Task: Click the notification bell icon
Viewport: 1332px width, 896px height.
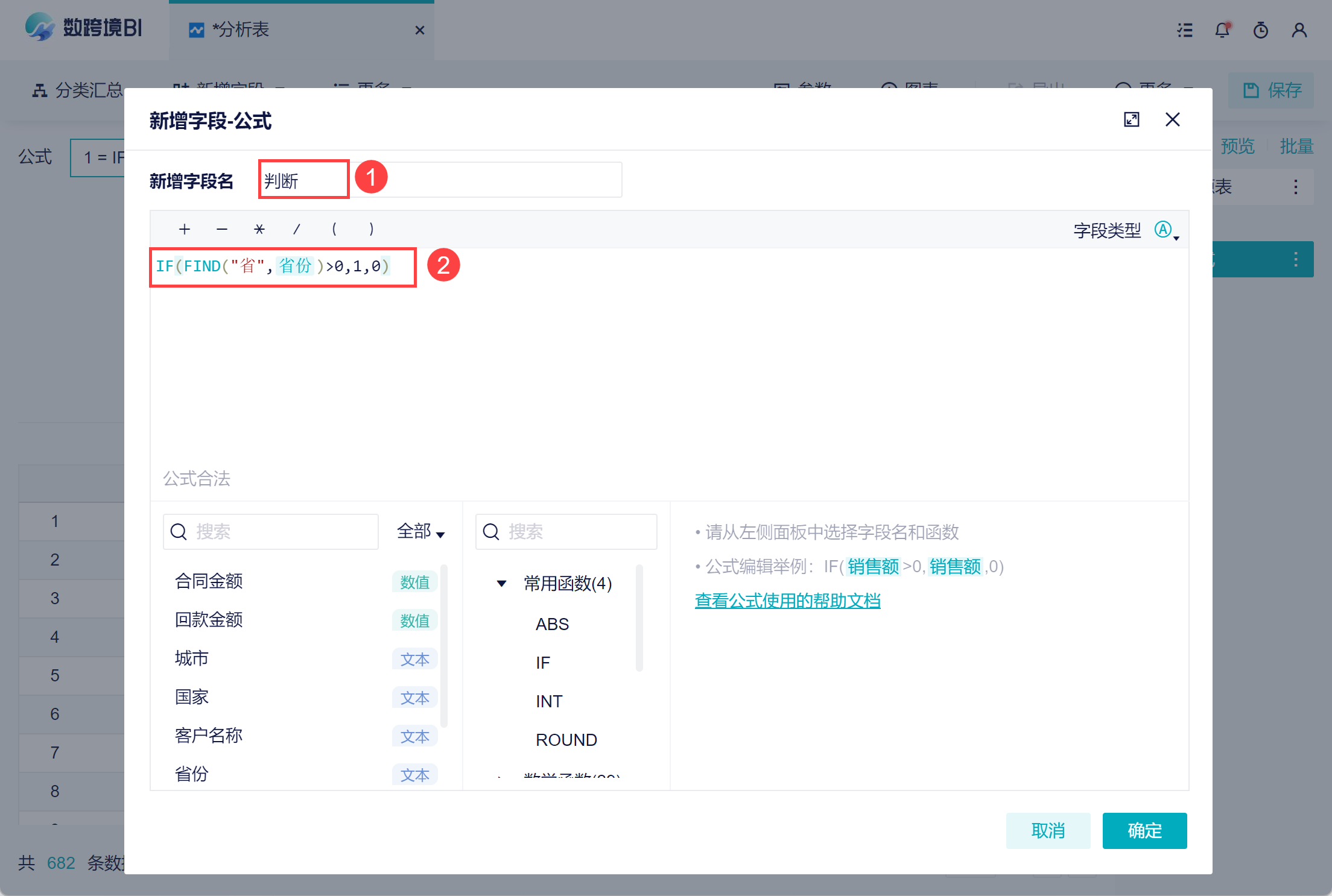Action: (x=1222, y=30)
